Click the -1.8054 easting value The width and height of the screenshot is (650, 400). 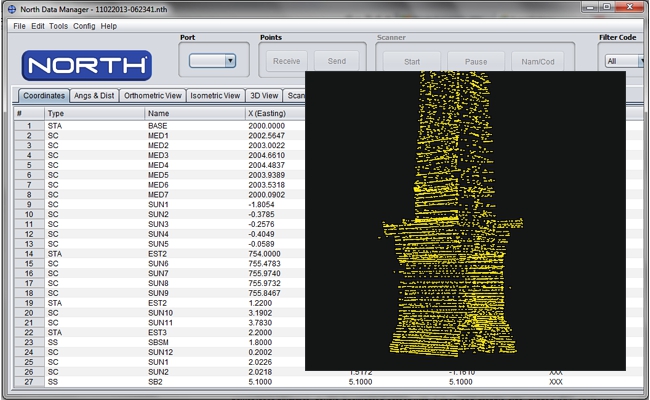261,205
